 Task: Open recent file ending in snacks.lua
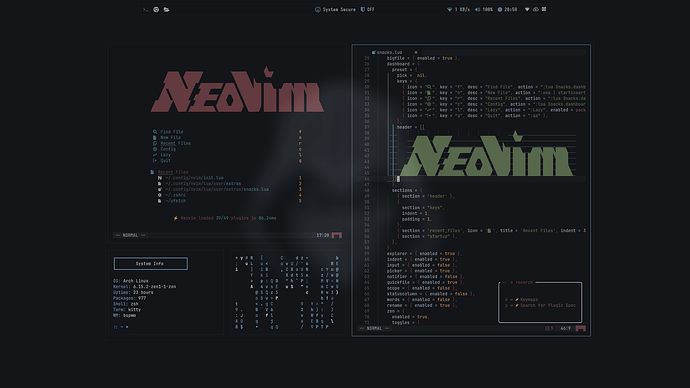tap(217, 189)
